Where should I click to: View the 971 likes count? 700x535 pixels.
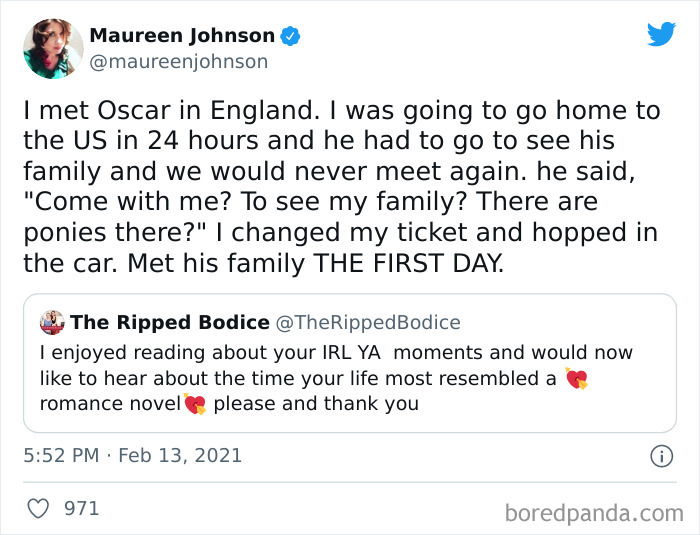[x=82, y=509]
